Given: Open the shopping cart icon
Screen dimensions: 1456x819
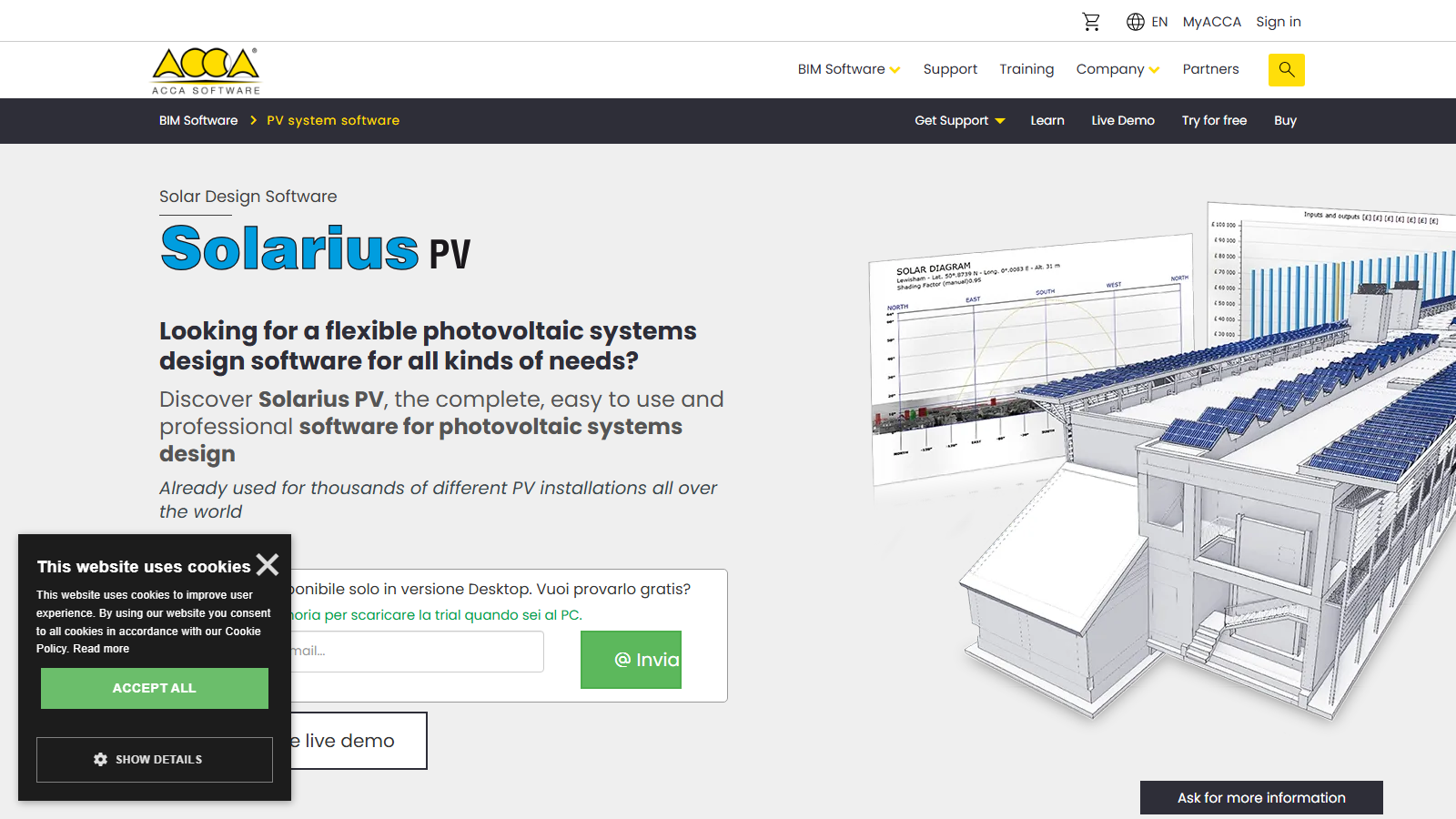Looking at the screenshot, I should click(x=1091, y=22).
